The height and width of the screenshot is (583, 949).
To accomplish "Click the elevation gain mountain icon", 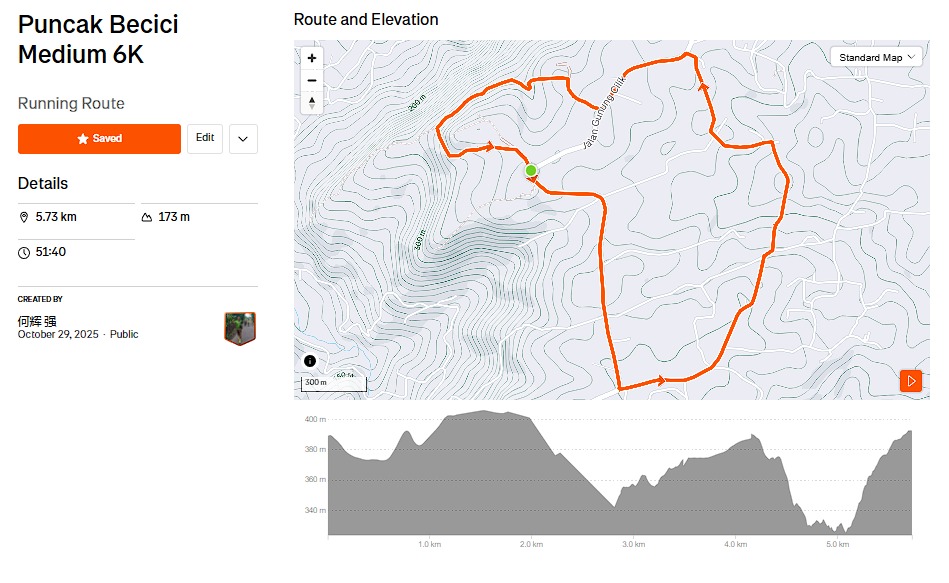I will point(147,217).
